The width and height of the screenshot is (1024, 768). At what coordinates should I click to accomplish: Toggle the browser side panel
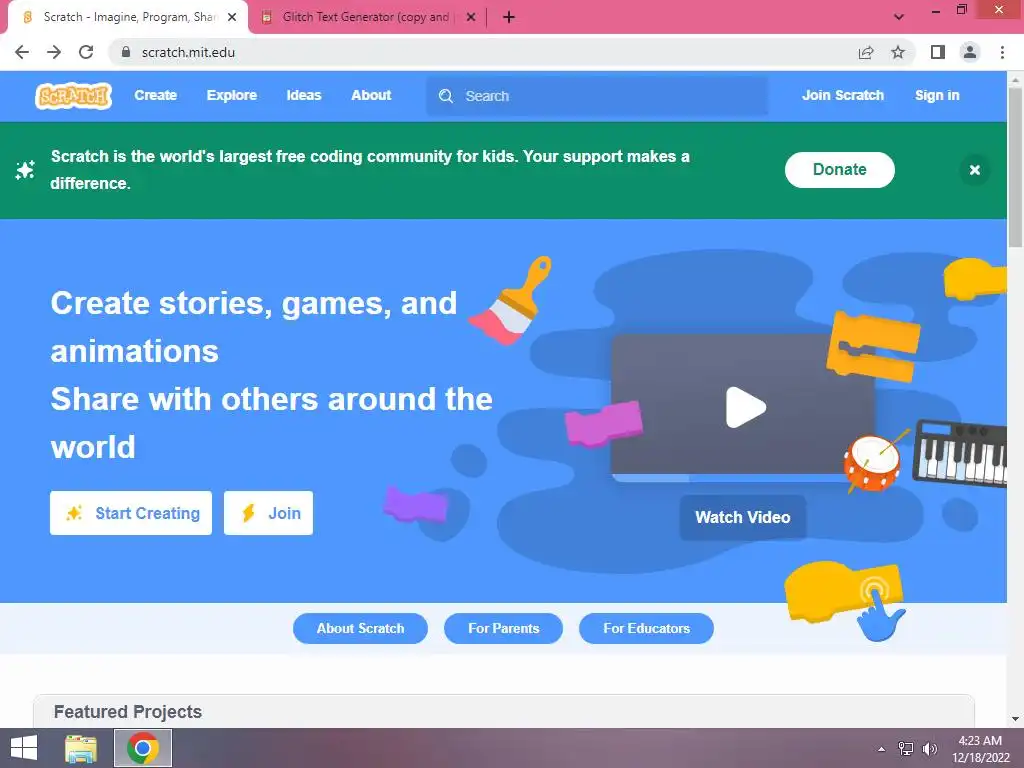[938, 52]
